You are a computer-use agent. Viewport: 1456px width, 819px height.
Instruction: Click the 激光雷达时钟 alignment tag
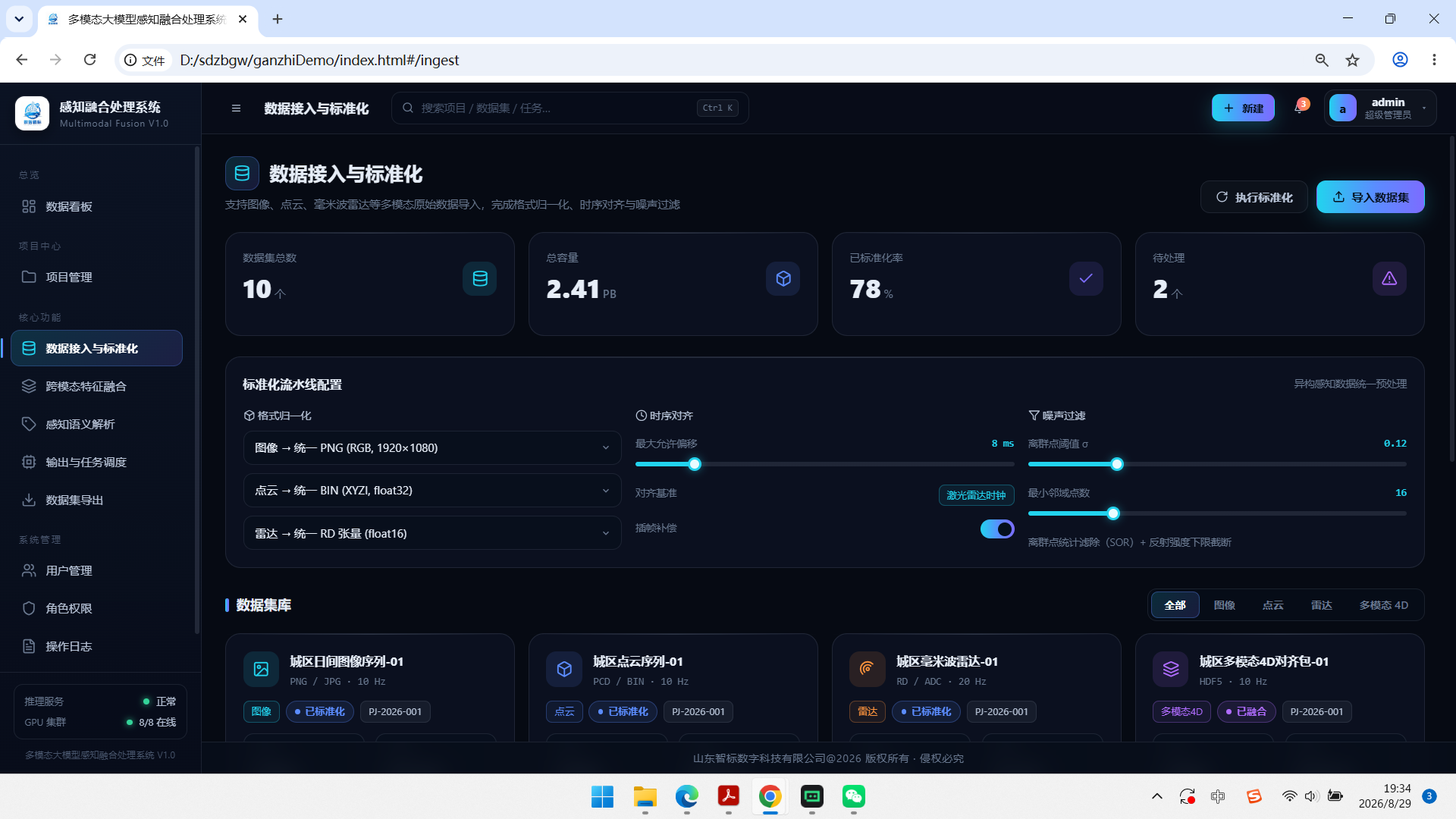pos(976,495)
